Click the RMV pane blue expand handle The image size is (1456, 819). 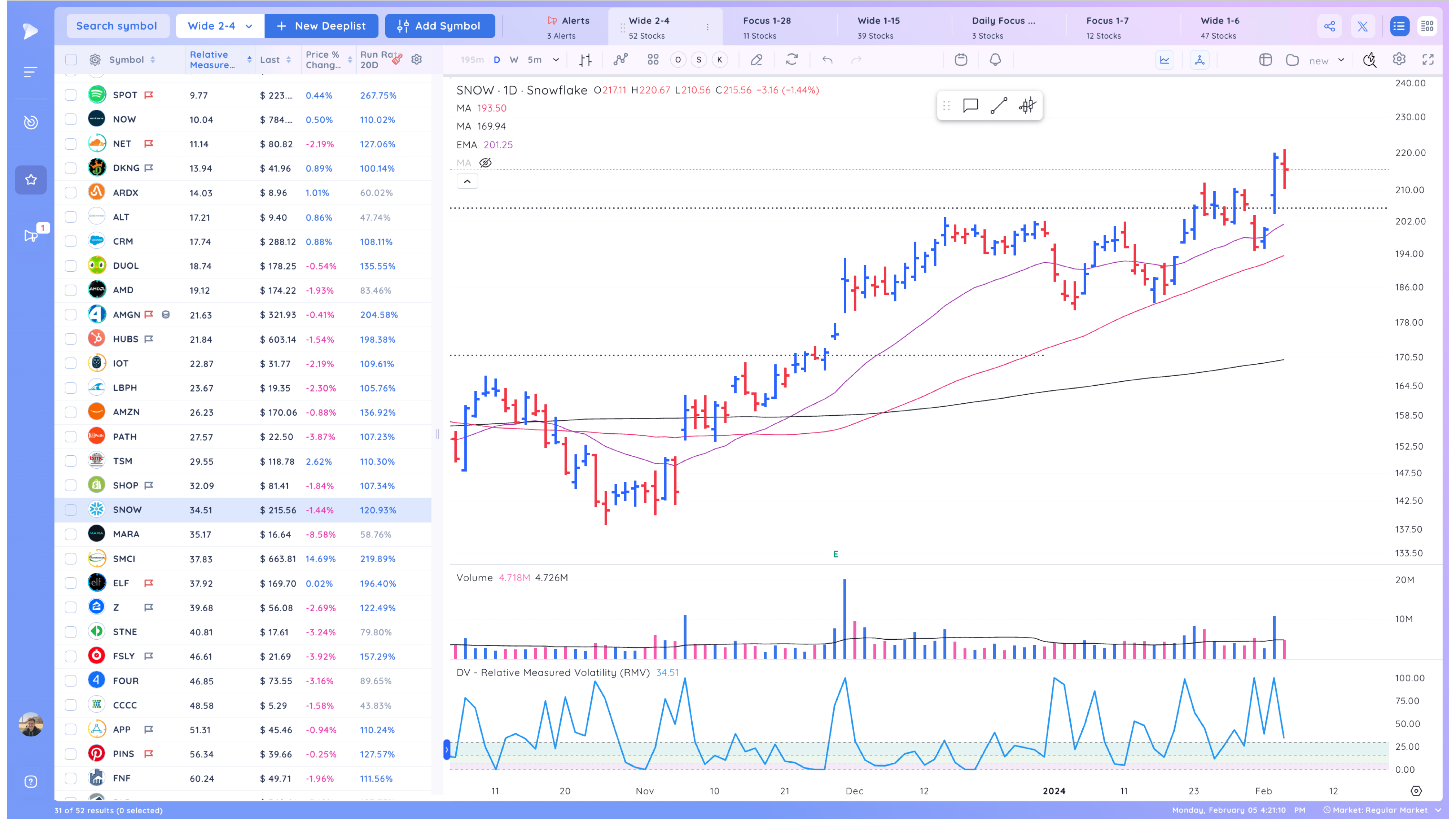[447, 749]
